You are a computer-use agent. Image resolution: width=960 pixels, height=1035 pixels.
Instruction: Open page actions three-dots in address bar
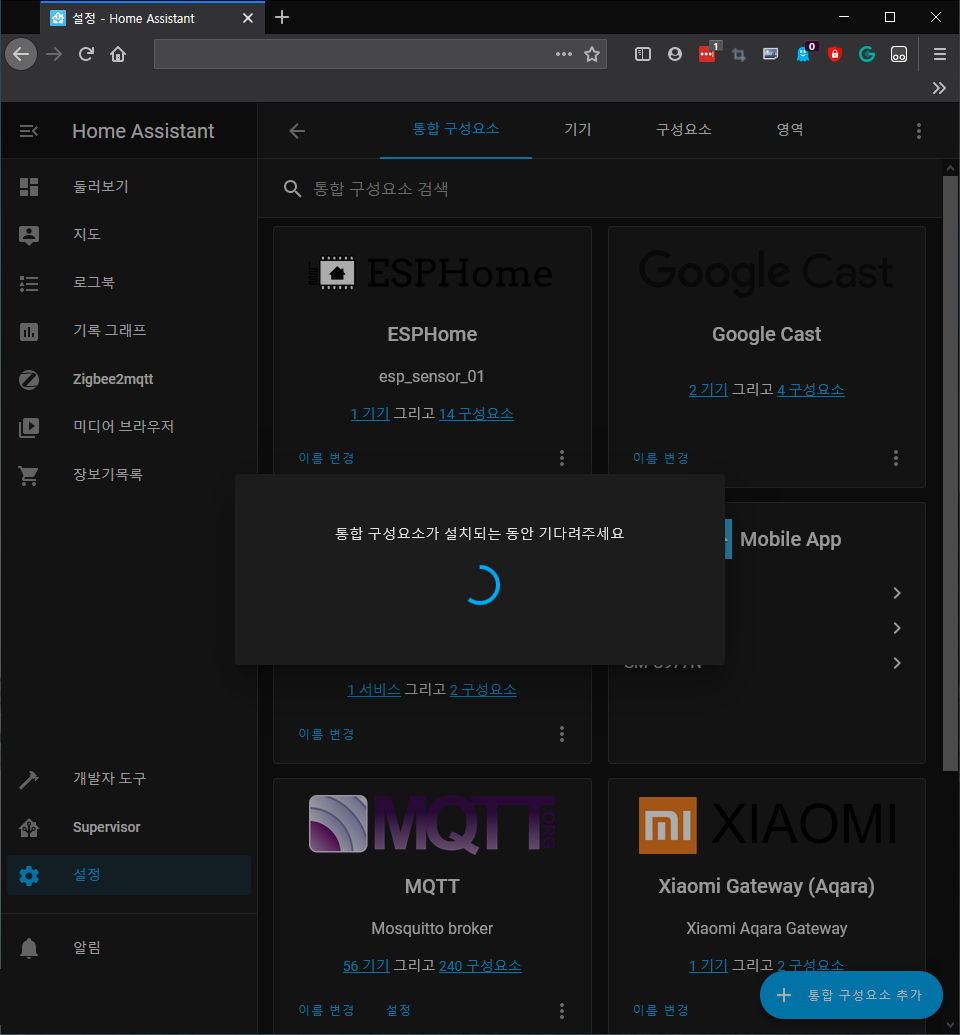(x=563, y=54)
